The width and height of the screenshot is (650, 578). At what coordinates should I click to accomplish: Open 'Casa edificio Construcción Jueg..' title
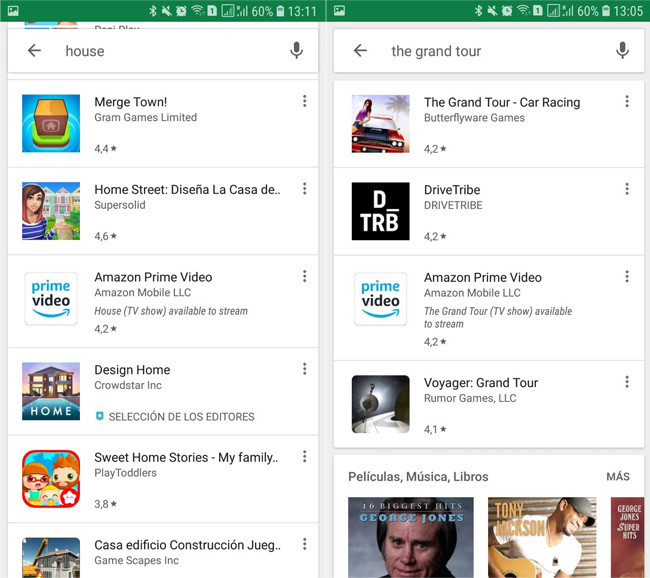click(x=187, y=545)
